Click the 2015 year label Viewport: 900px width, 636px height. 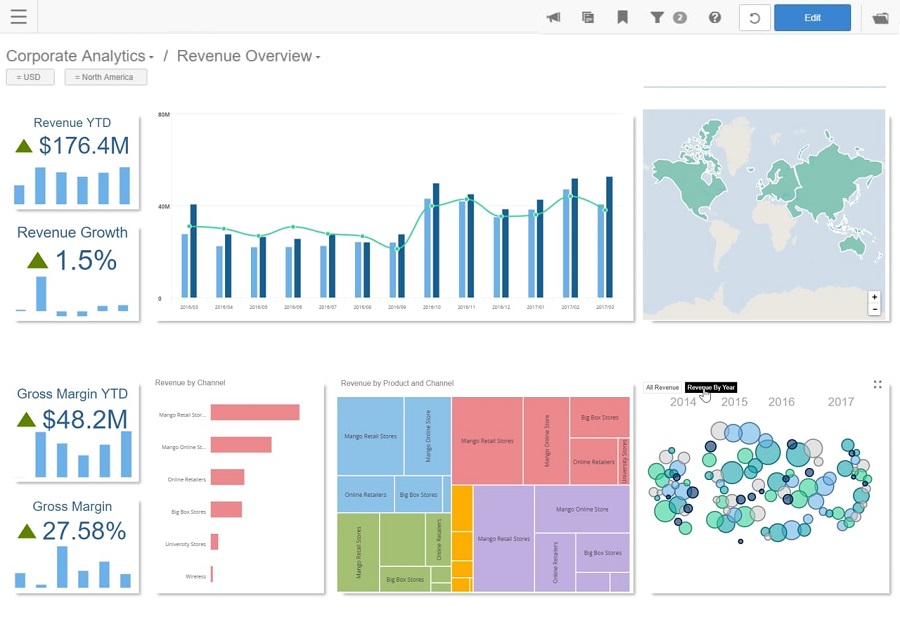click(x=734, y=402)
